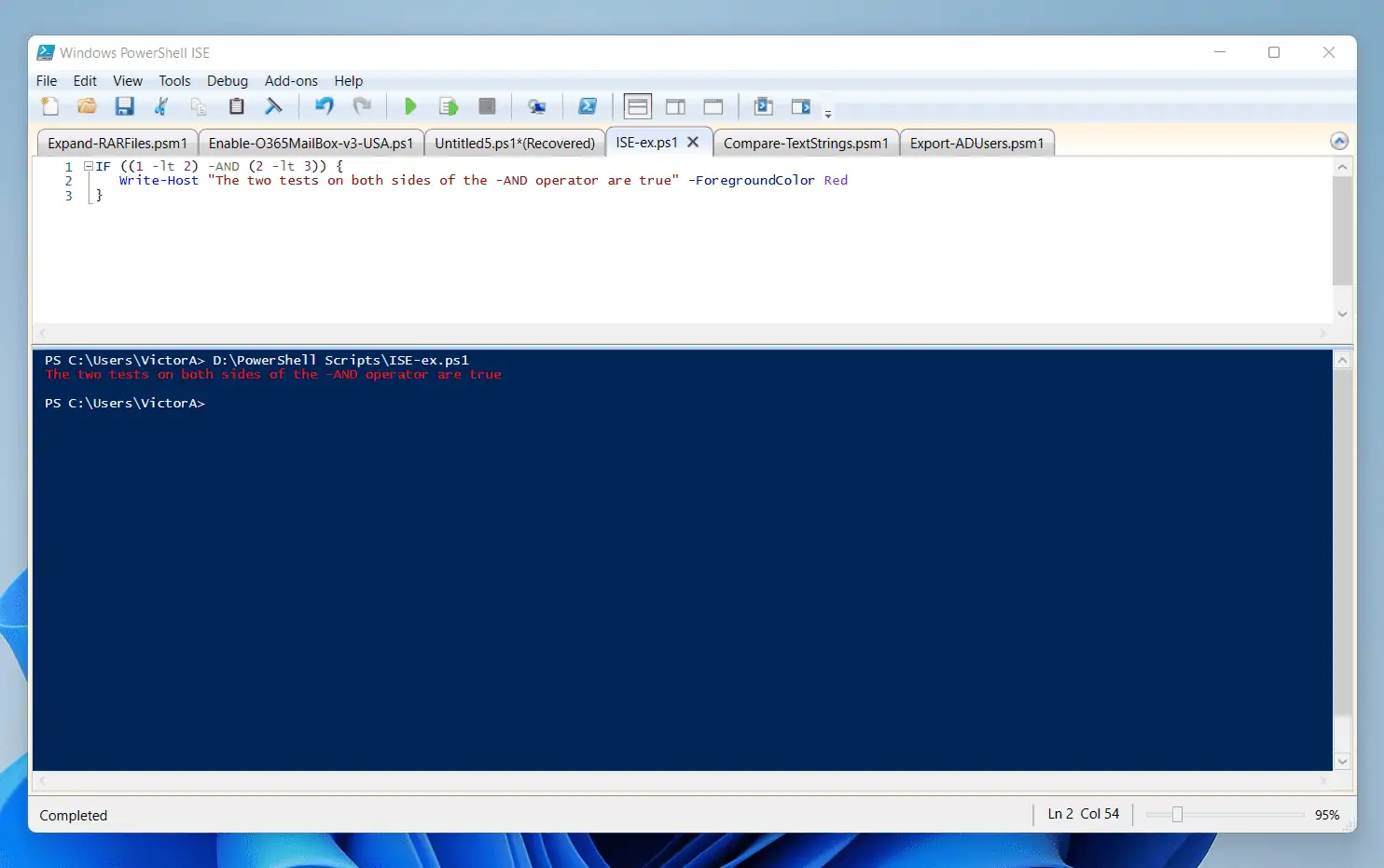Viewport: 1384px width, 868px height.
Task: Open the Debug menu
Action: [228, 81]
